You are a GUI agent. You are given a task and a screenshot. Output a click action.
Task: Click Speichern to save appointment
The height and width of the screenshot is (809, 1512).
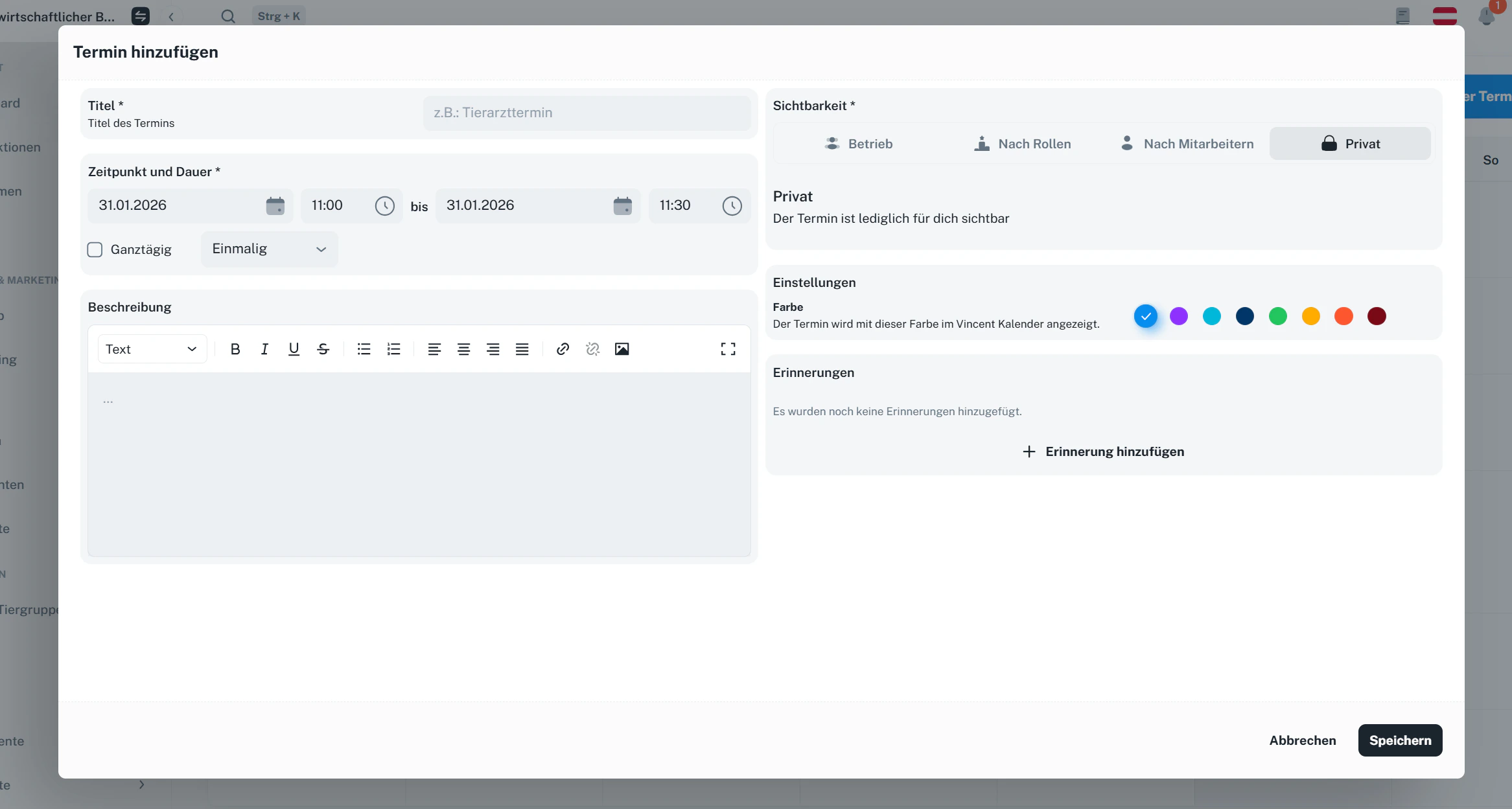pyautogui.click(x=1400, y=740)
